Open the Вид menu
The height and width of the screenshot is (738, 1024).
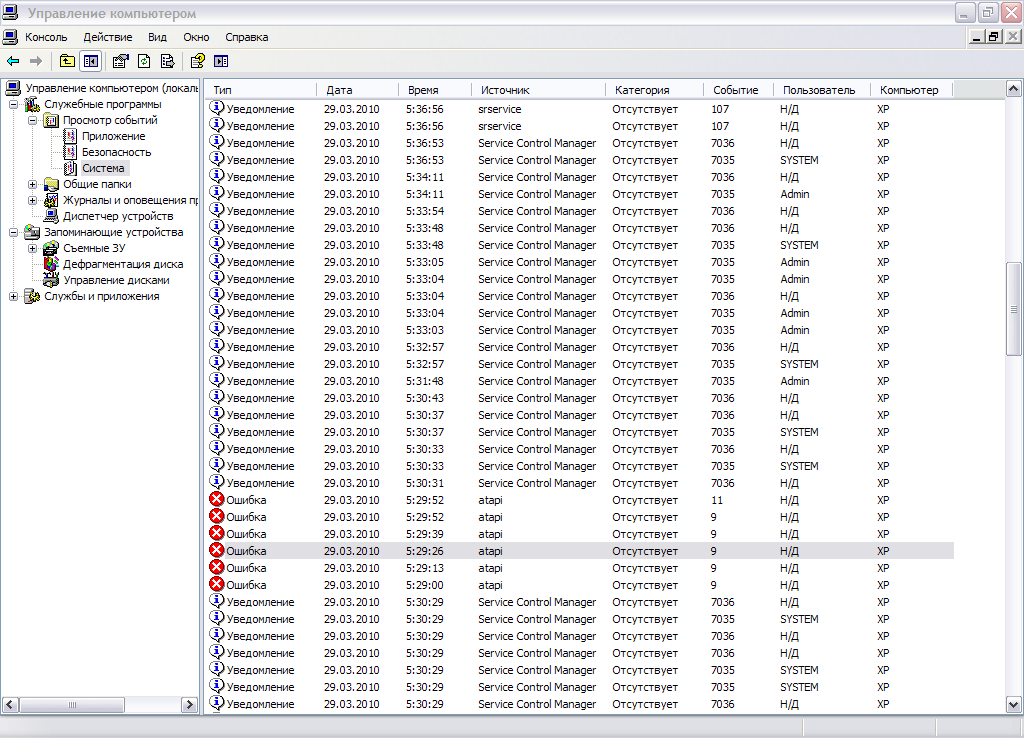click(x=157, y=37)
